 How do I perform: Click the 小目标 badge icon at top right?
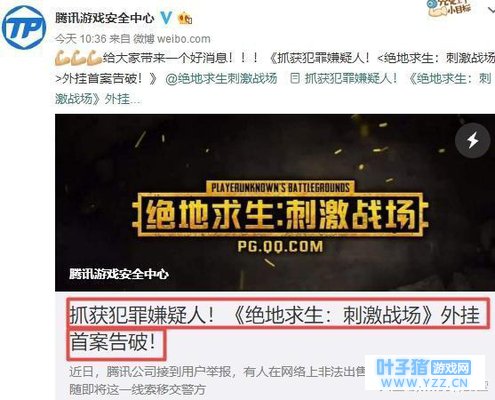(x=450, y=8)
